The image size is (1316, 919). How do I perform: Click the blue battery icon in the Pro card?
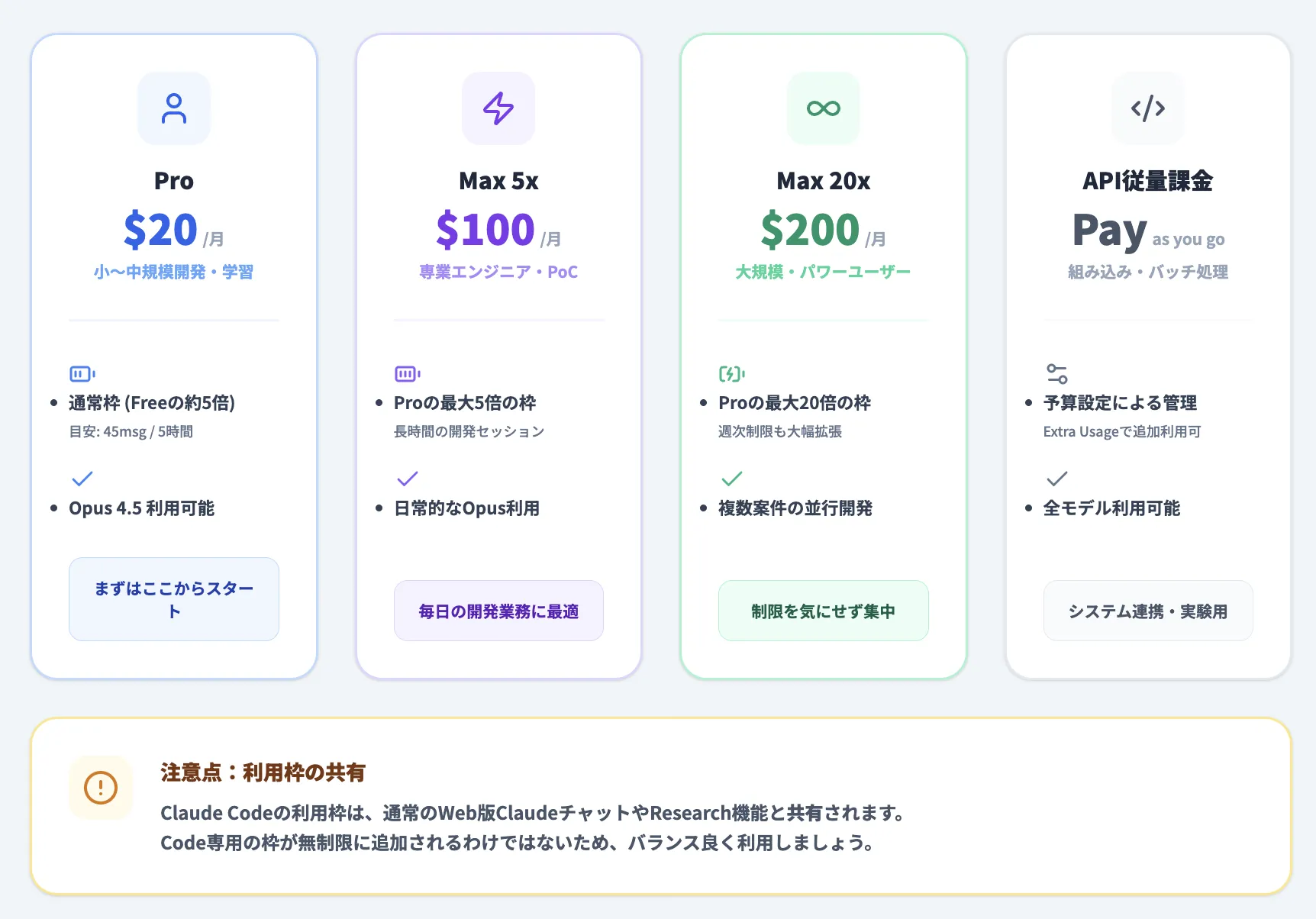82,373
